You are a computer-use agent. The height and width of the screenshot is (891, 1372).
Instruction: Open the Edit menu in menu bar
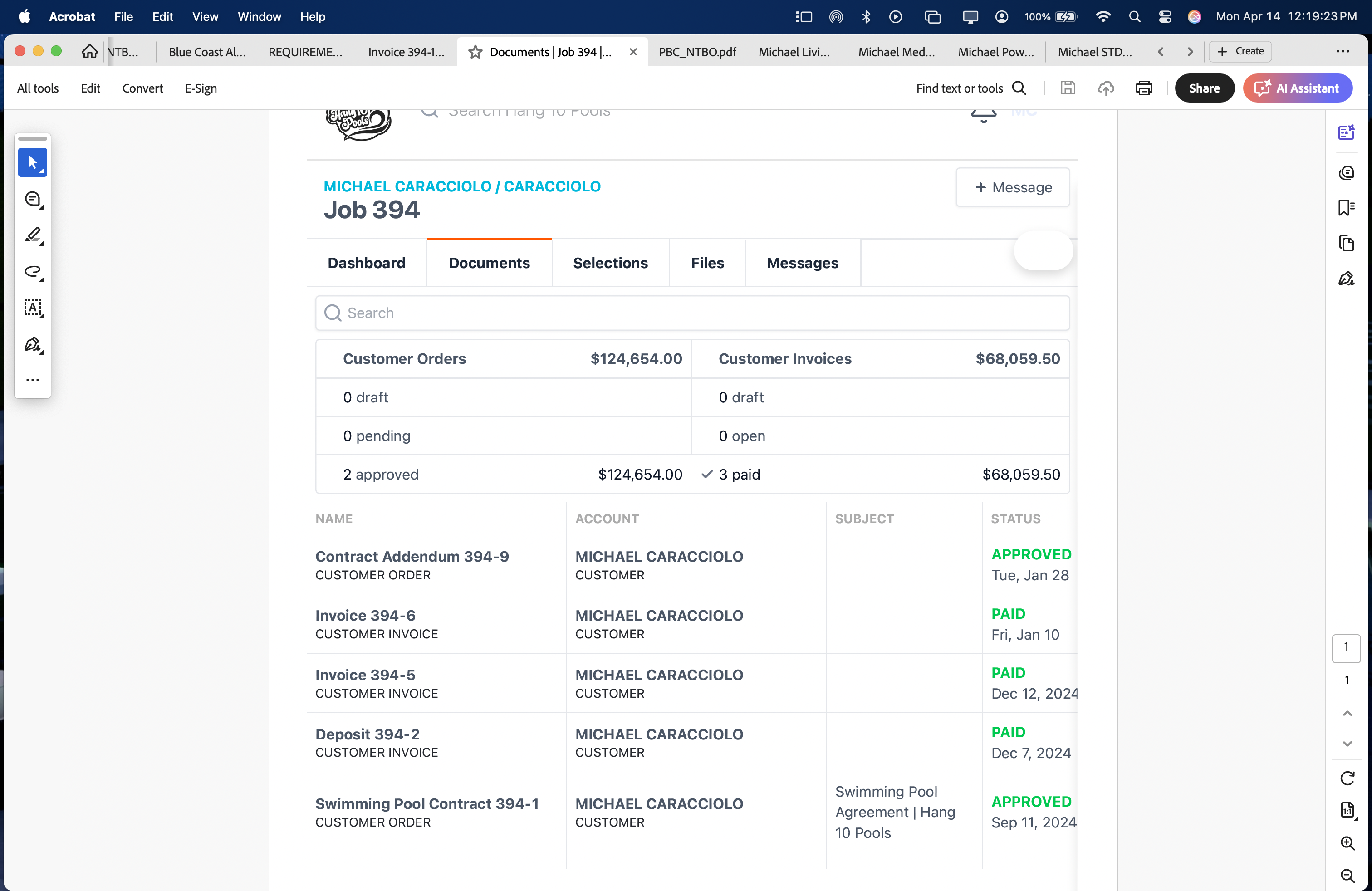162,17
